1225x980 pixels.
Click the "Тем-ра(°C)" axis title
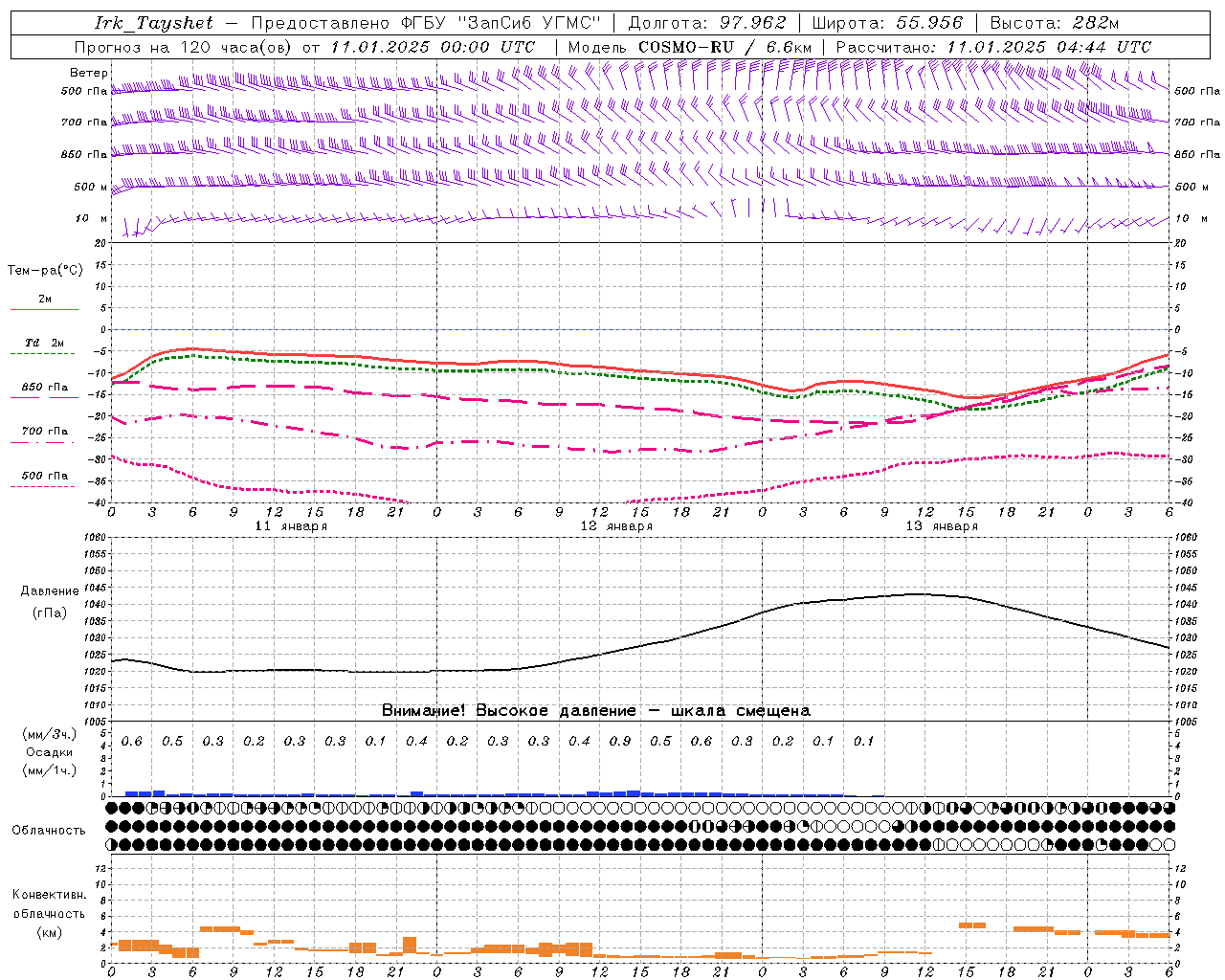click(x=45, y=271)
